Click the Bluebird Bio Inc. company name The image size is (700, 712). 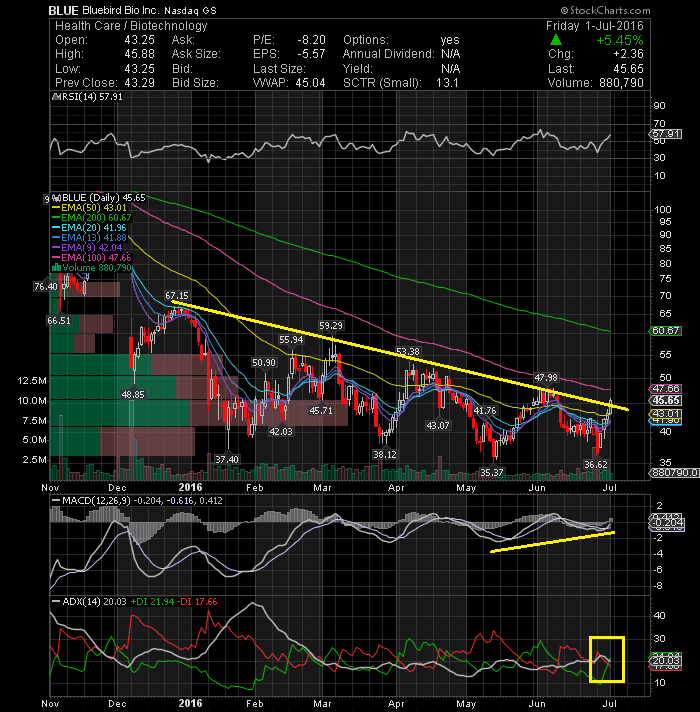(121, 10)
